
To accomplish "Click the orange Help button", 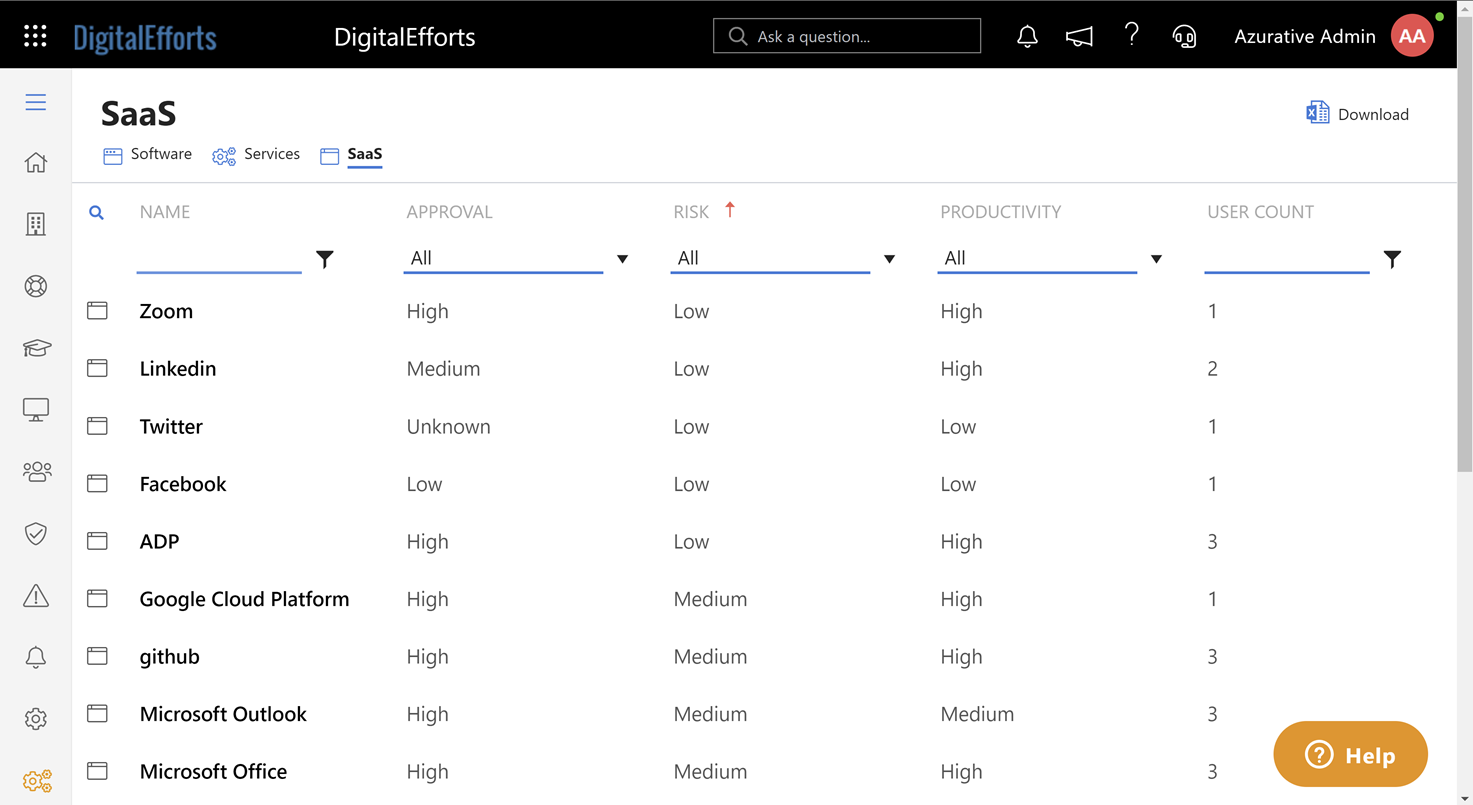I will 1351,754.
